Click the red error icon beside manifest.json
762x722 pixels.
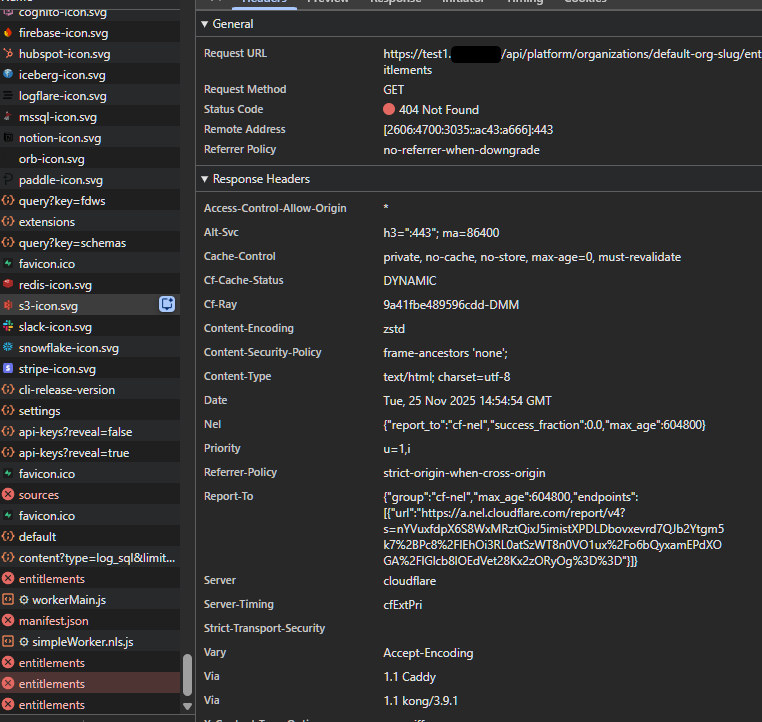(x=8, y=620)
